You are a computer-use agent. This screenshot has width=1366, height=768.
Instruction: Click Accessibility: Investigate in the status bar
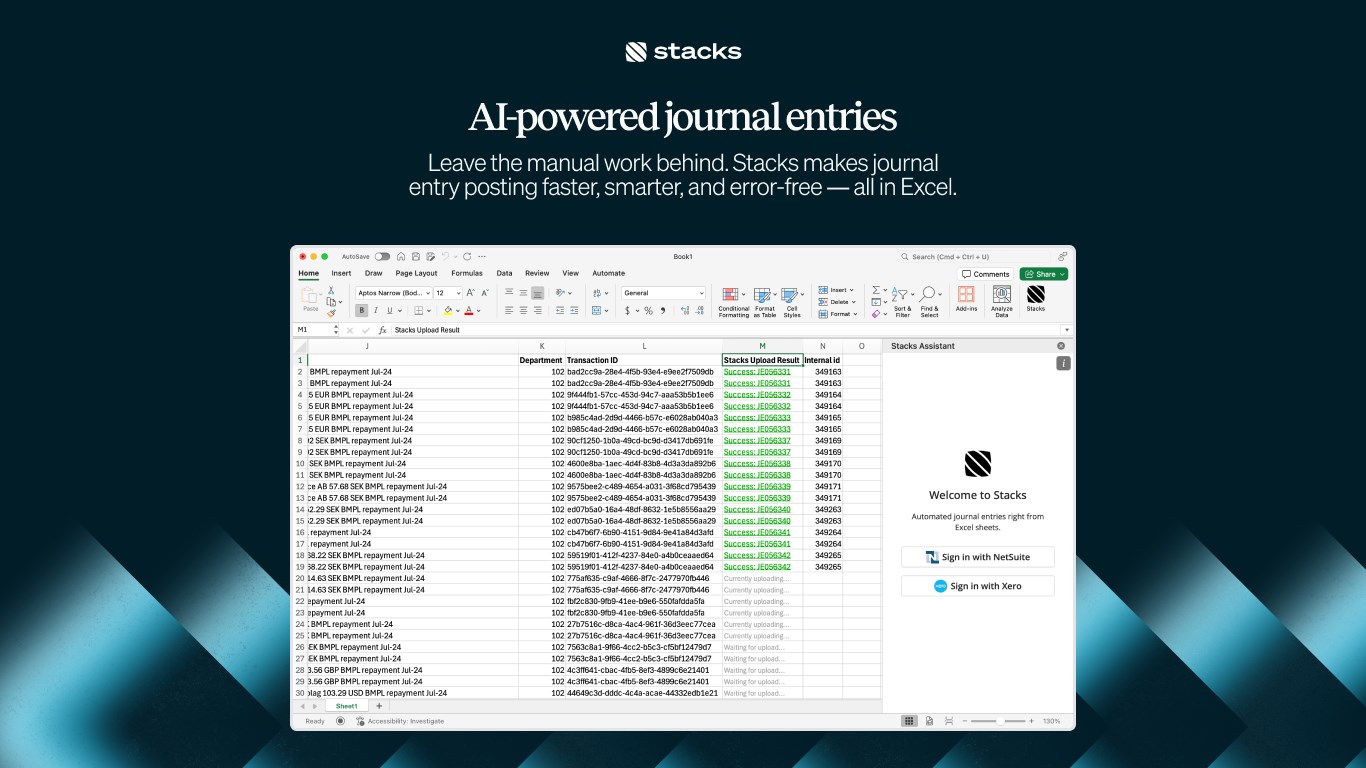400,721
